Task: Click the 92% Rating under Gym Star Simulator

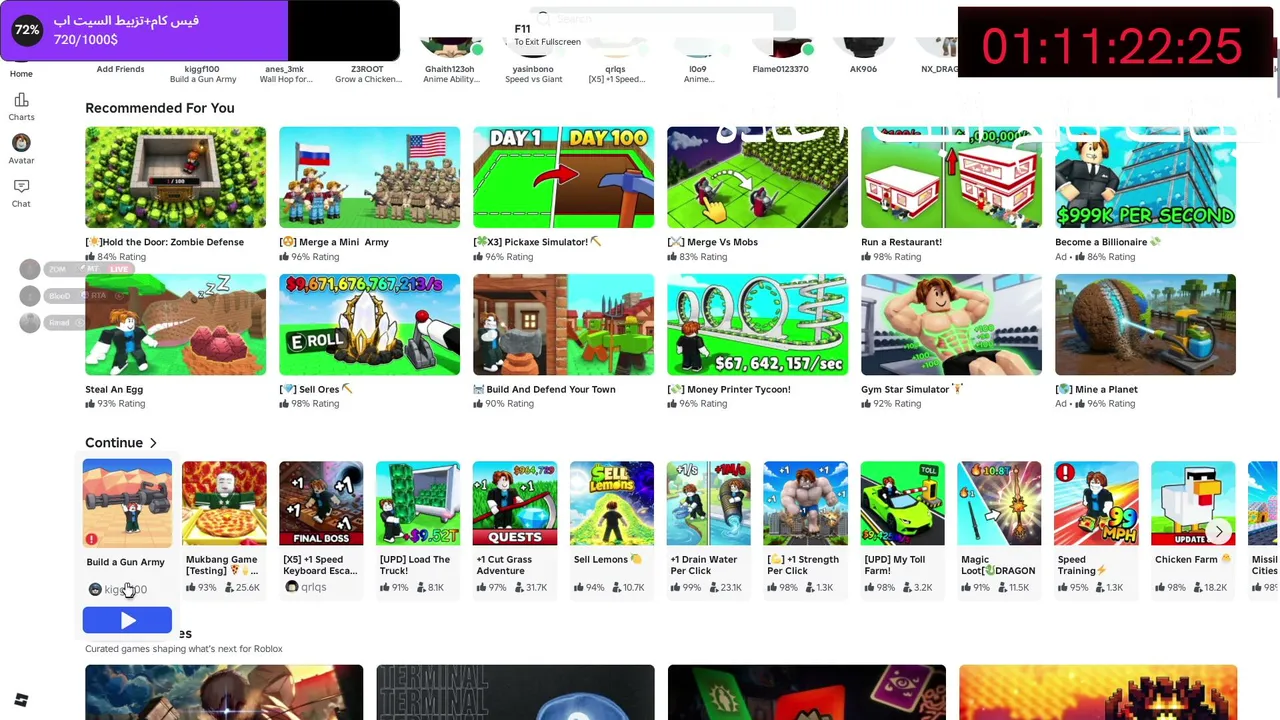Action: click(x=891, y=404)
